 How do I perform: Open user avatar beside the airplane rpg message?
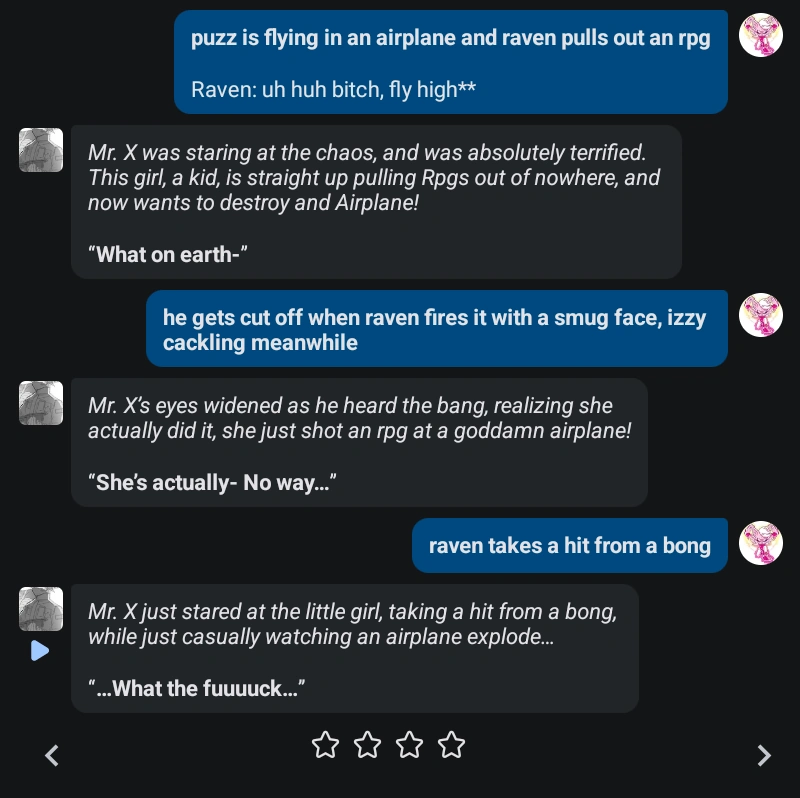[x=760, y=35]
